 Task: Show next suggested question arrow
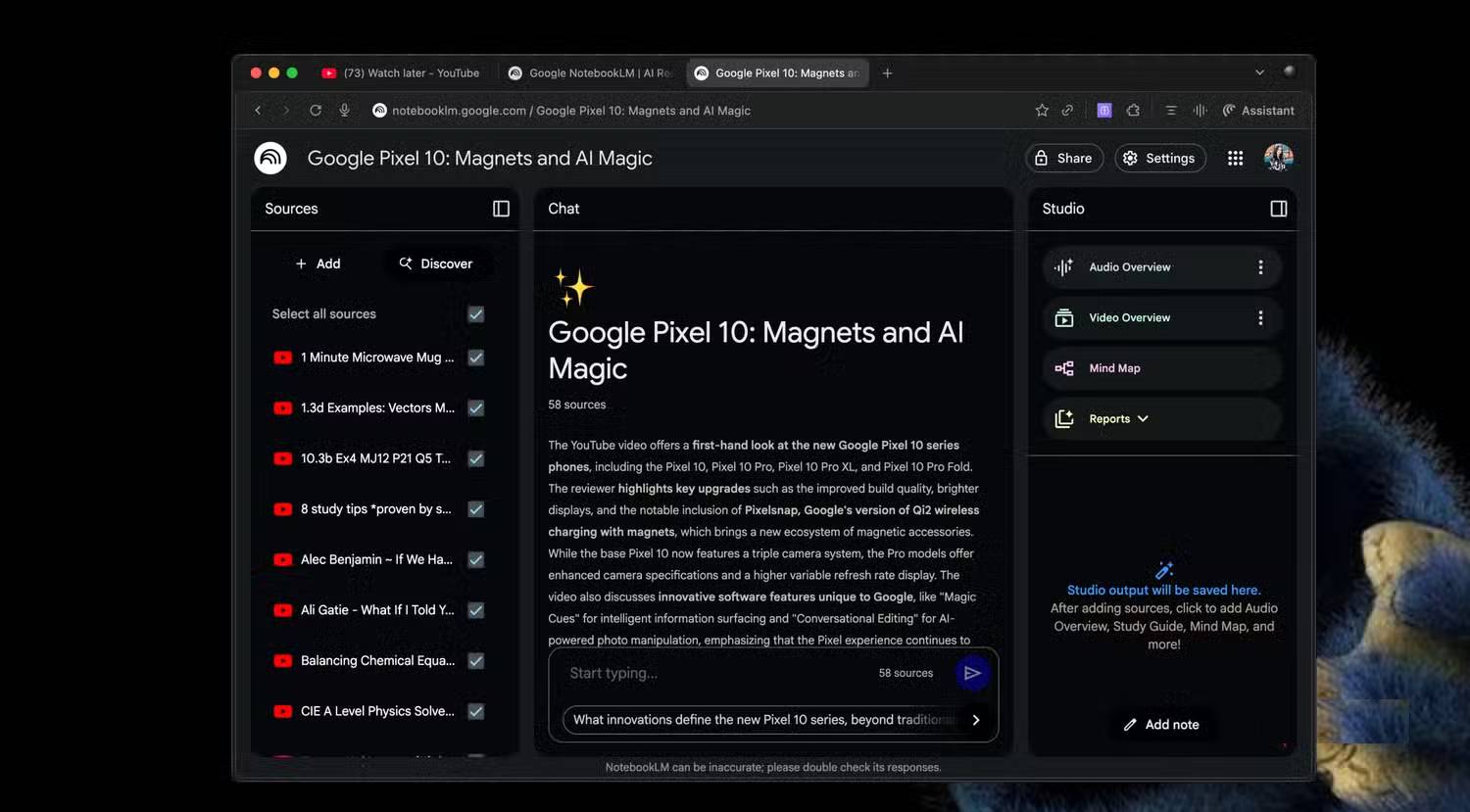click(976, 720)
